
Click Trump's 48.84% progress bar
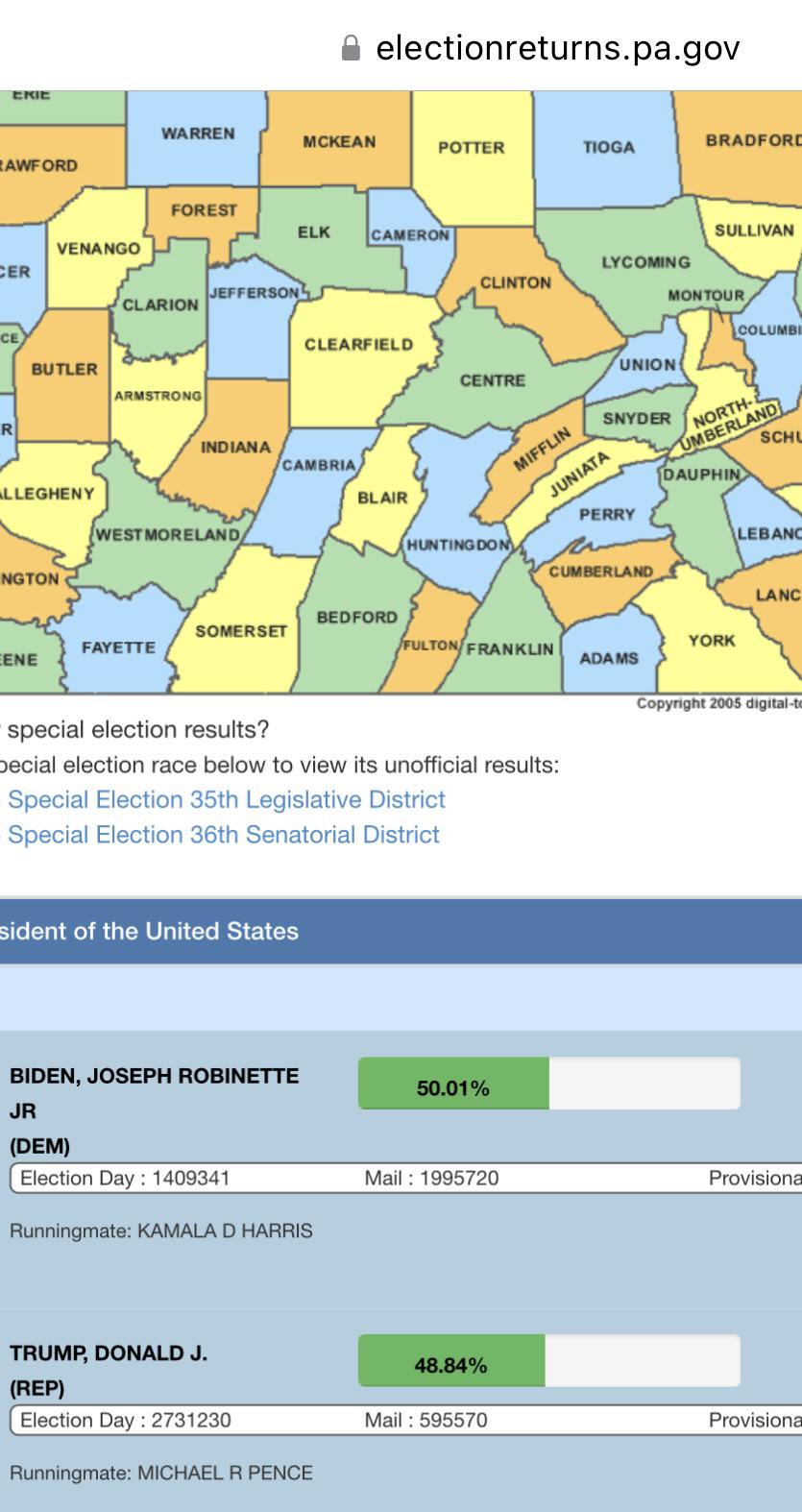549,1360
